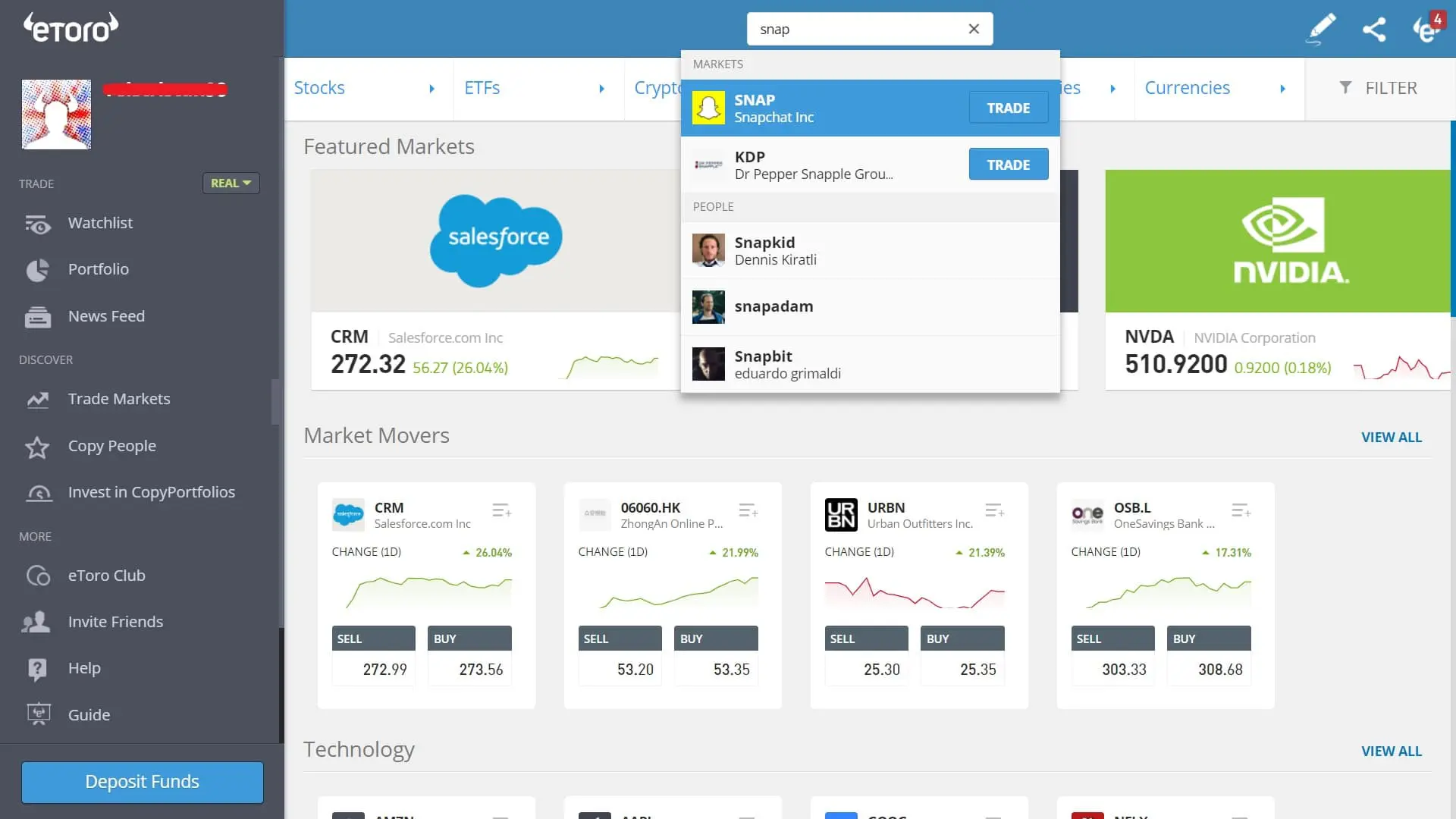Open Salesforce featured market card
Viewport: 1456px width, 819px height.
click(x=496, y=279)
